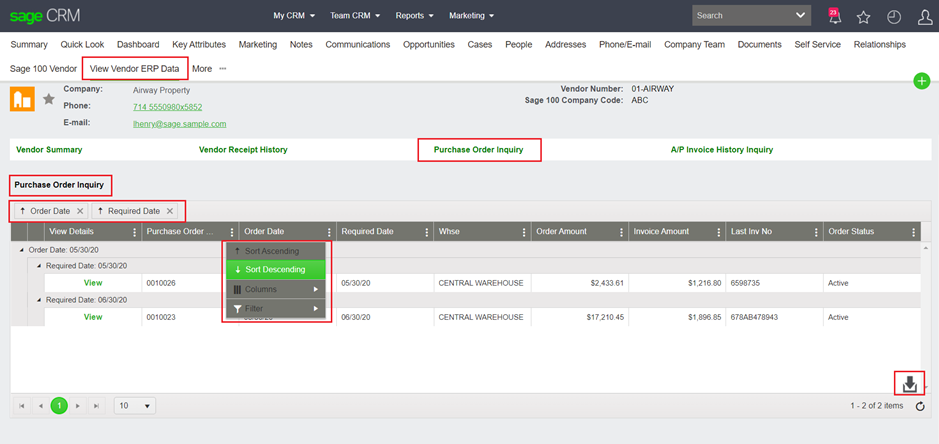Switch to the Communications tab

358,44
